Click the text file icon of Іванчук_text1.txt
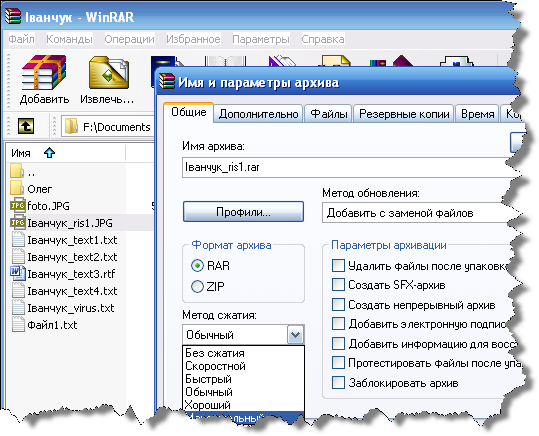The image size is (539, 436). (18, 239)
